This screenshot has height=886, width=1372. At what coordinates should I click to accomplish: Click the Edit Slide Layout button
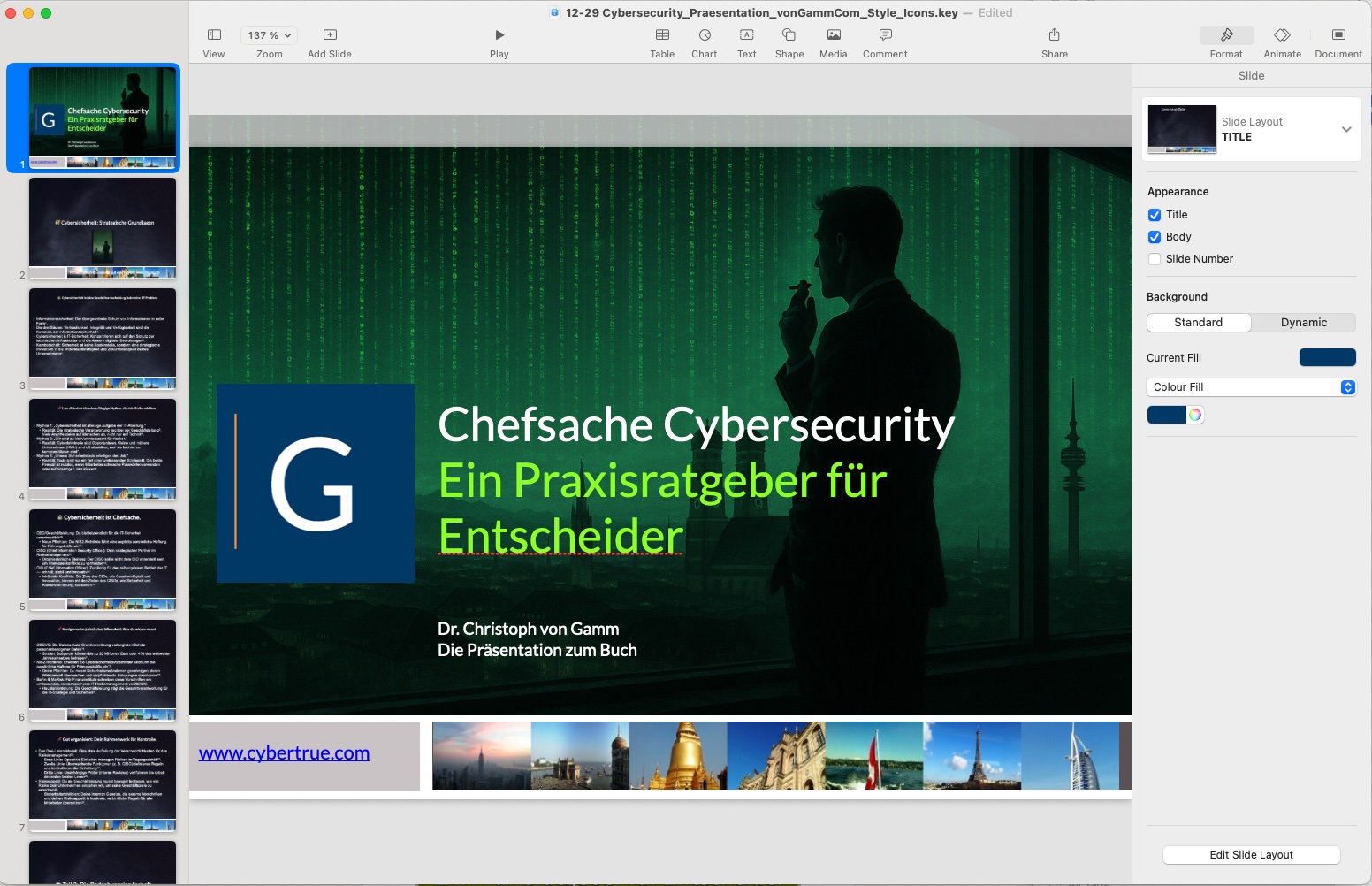(x=1251, y=855)
